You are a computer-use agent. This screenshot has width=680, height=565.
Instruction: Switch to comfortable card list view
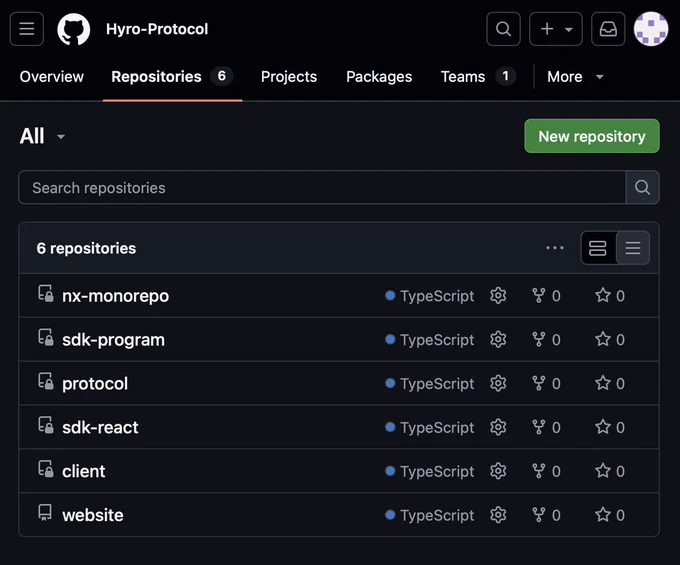pyautogui.click(x=598, y=248)
